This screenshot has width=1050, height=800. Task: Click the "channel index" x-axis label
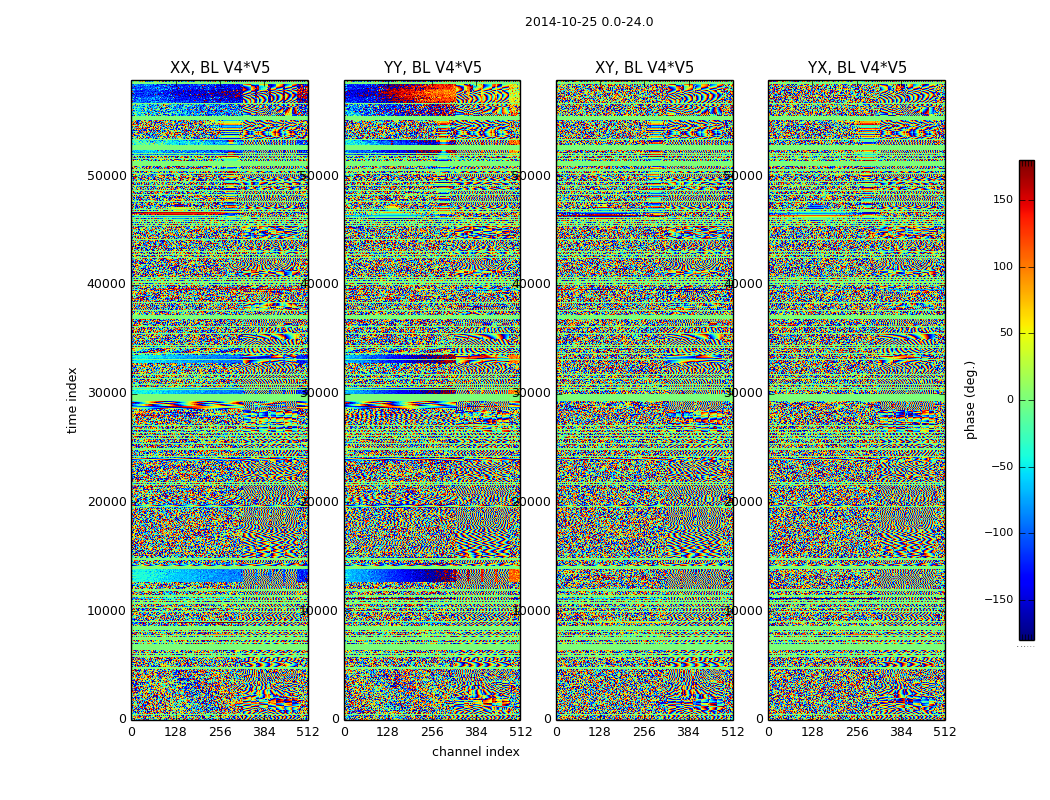click(x=476, y=752)
